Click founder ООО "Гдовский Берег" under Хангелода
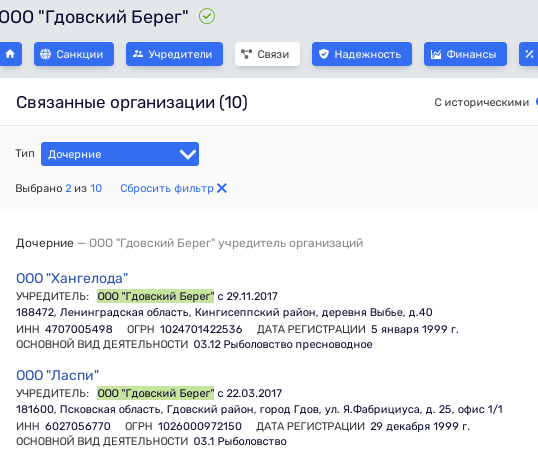Screen dimensions: 538x466 point(155,296)
